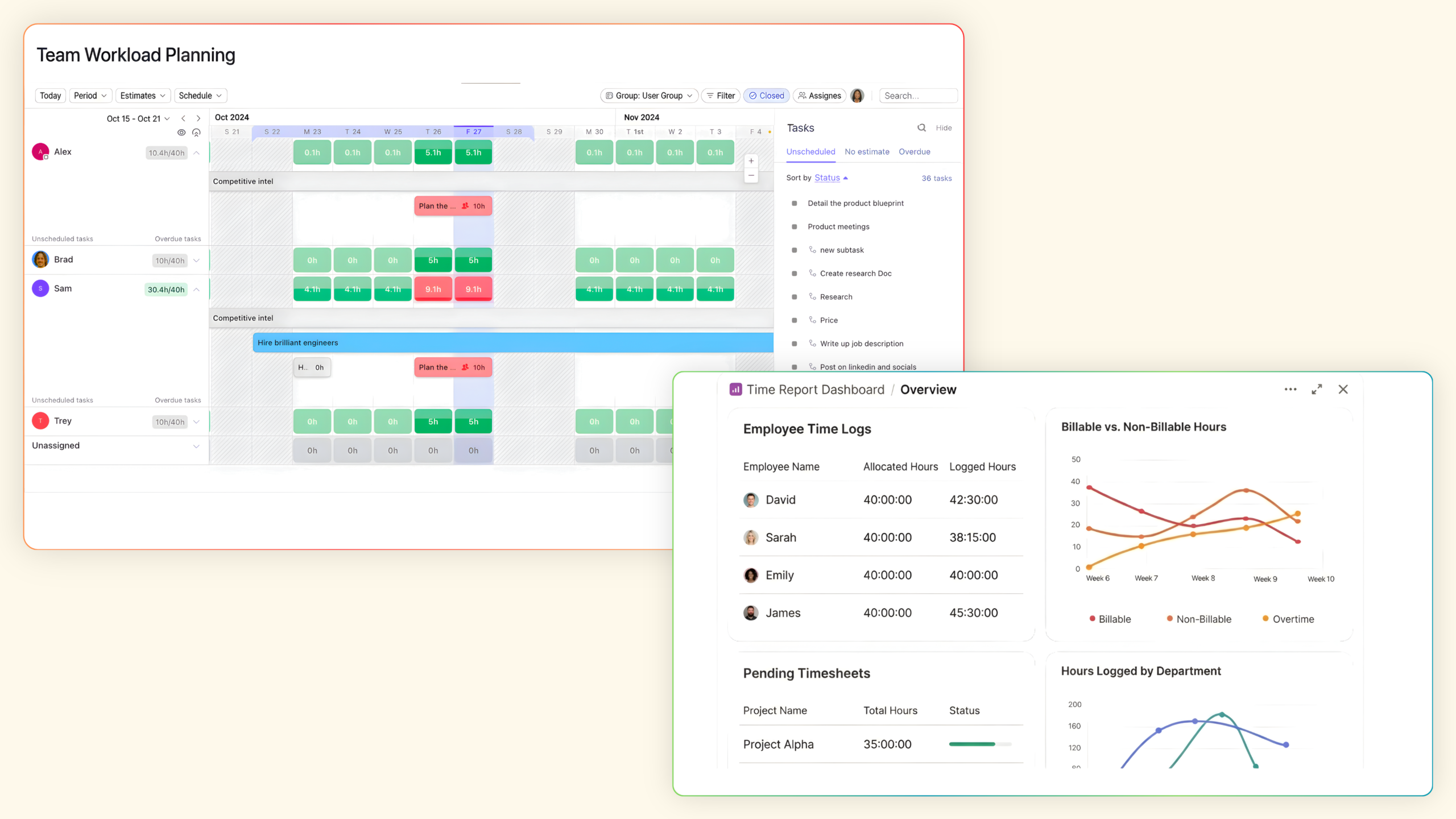This screenshot has height=819, width=1456.
Task: Toggle the Closed filter chip
Action: point(767,96)
